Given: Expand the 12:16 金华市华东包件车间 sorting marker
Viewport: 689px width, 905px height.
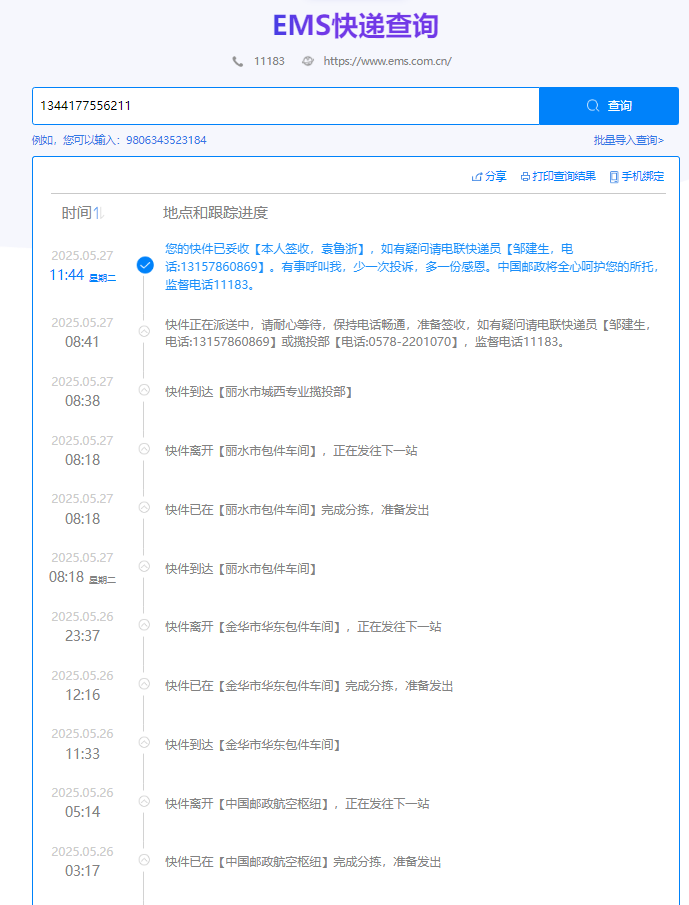Looking at the screenshot, I should click(x=144, y=684).
